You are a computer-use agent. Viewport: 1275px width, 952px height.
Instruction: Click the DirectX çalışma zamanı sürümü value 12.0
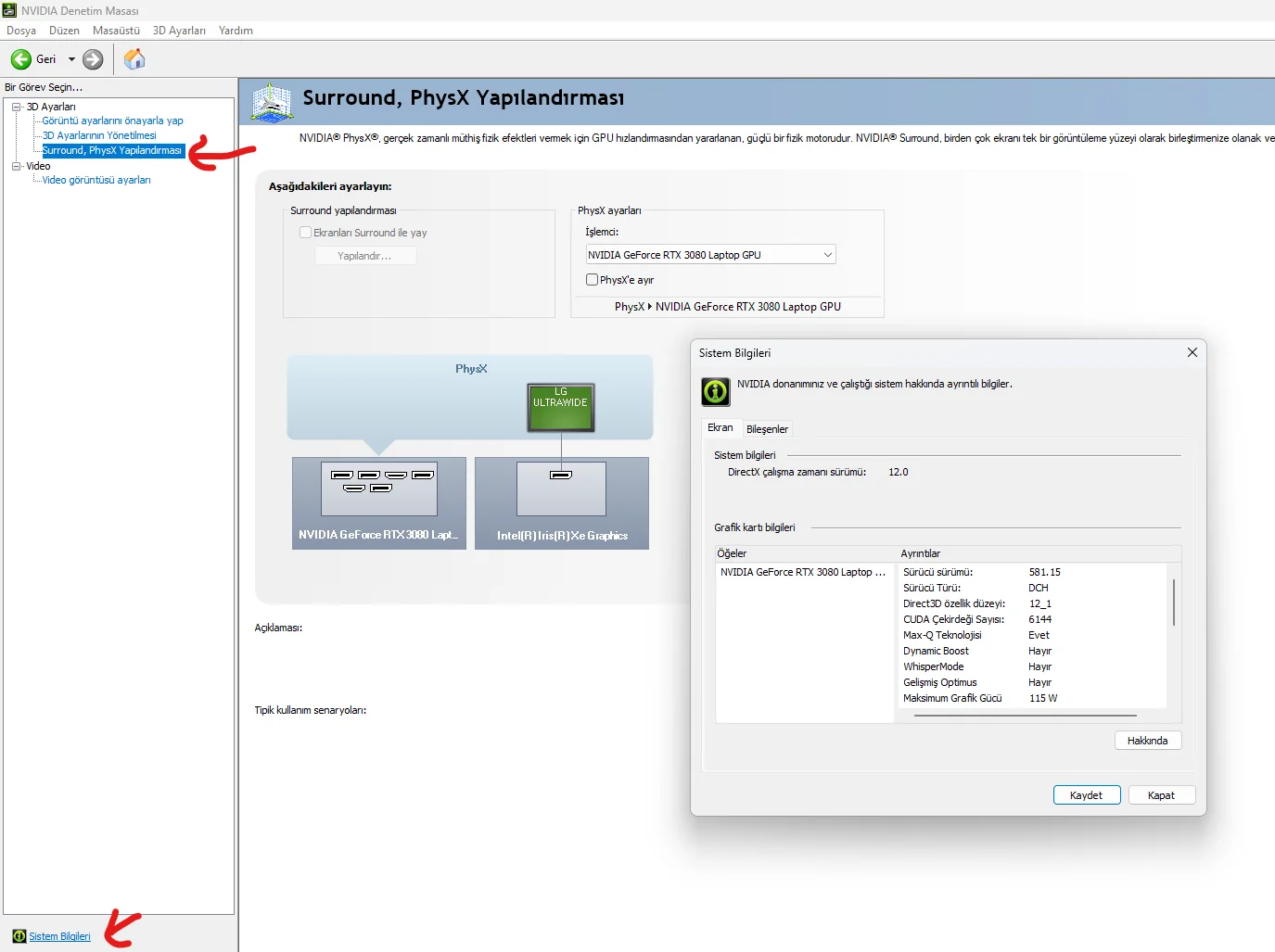(x=899, y=472)
